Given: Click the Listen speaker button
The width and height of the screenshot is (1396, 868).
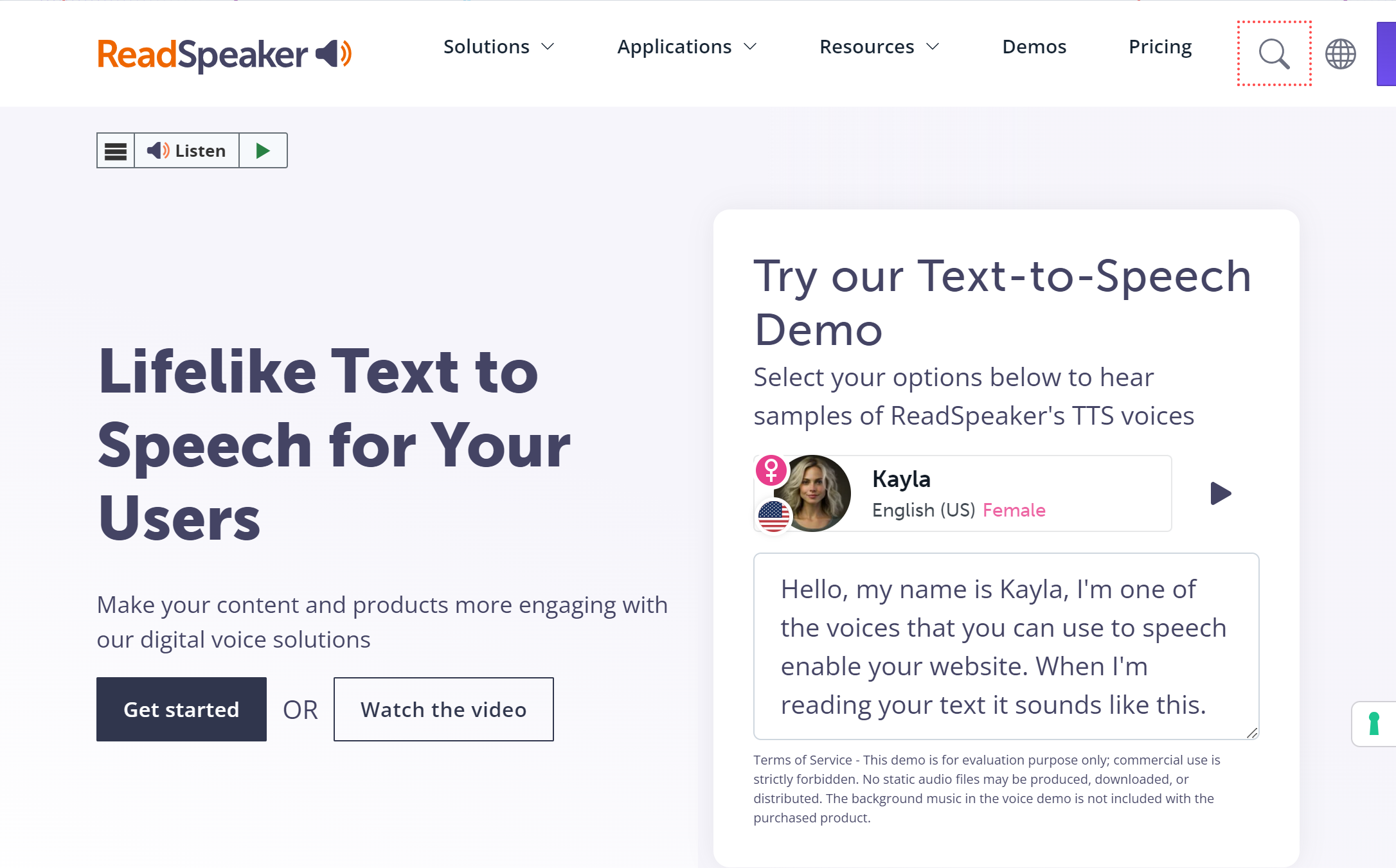Looking at the screenshot, I should pyautogui.click(x=186, y=151).
